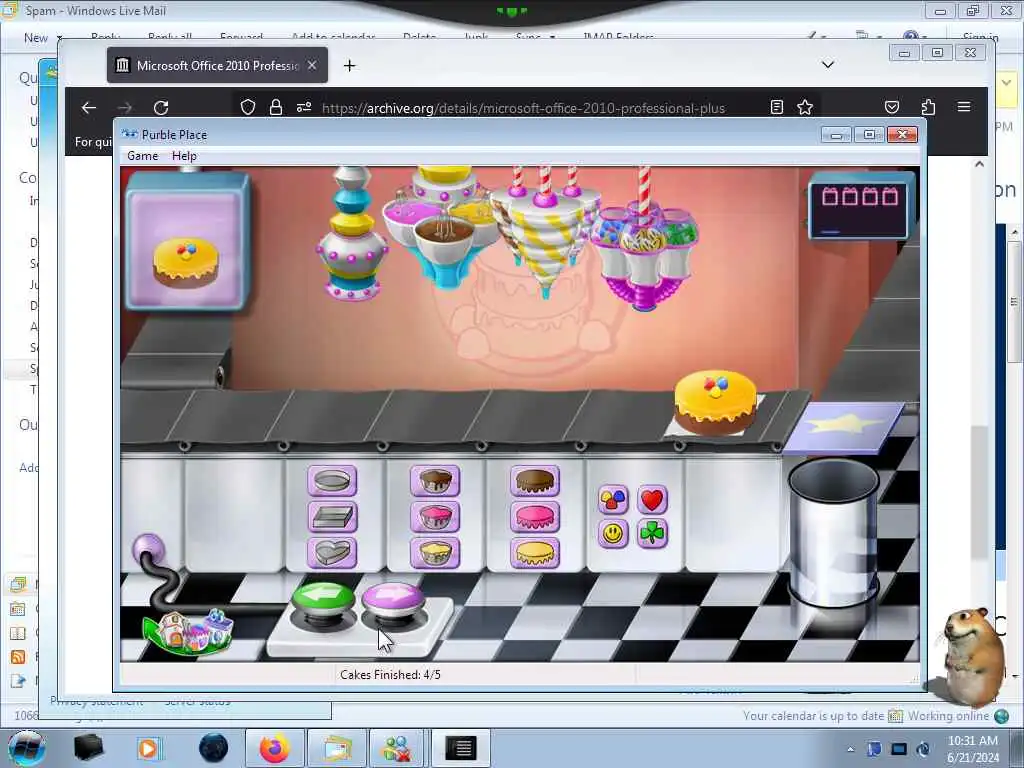Open the browser extensions puzzle icon
Viewport: 1024px width, 768px height.
coord(928,107)
